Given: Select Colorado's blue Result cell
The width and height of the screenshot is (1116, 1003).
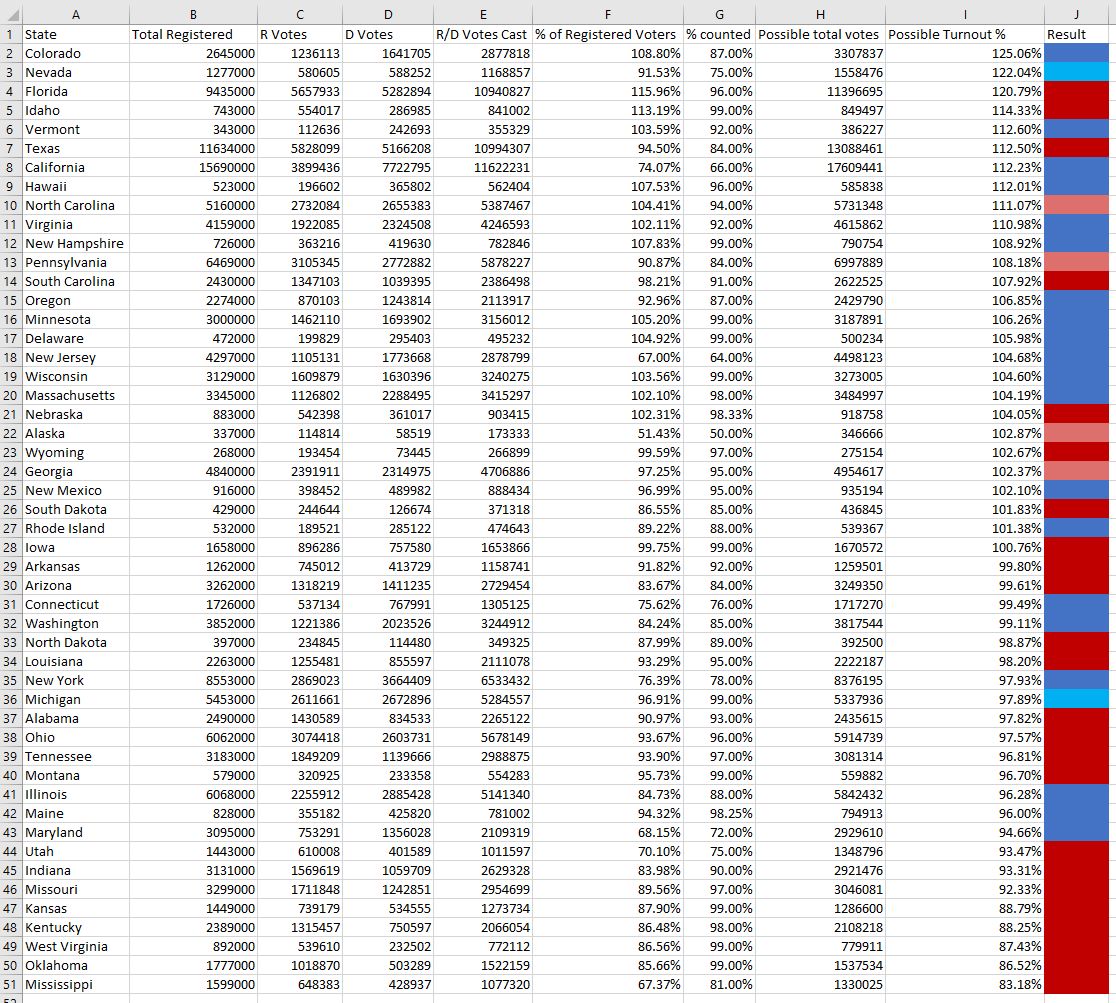Looking at the screenshot, I should tap(1079, 53).
